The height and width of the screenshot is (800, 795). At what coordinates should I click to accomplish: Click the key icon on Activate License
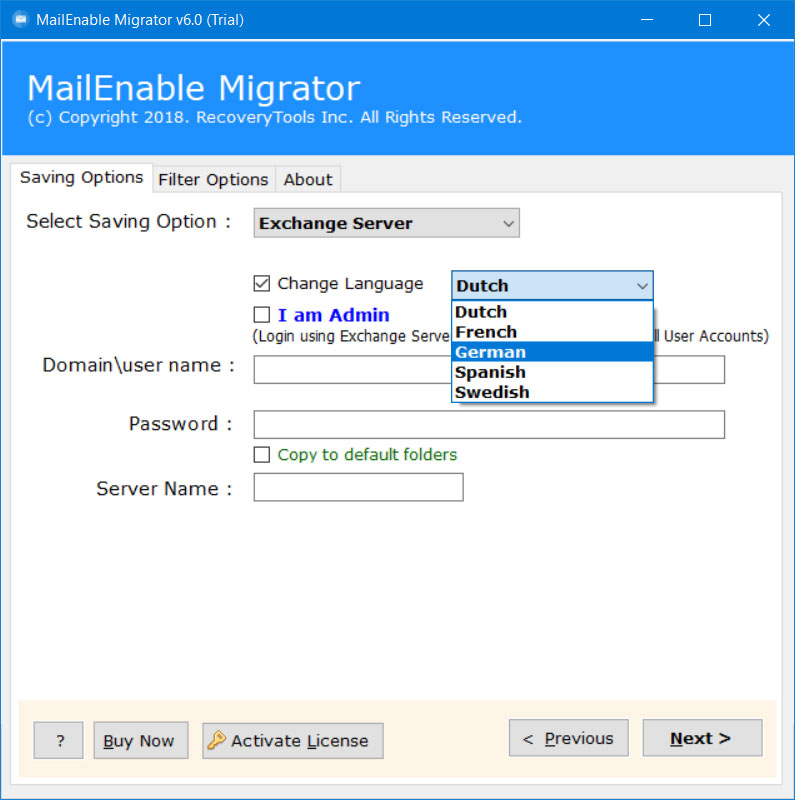point(216,740)
